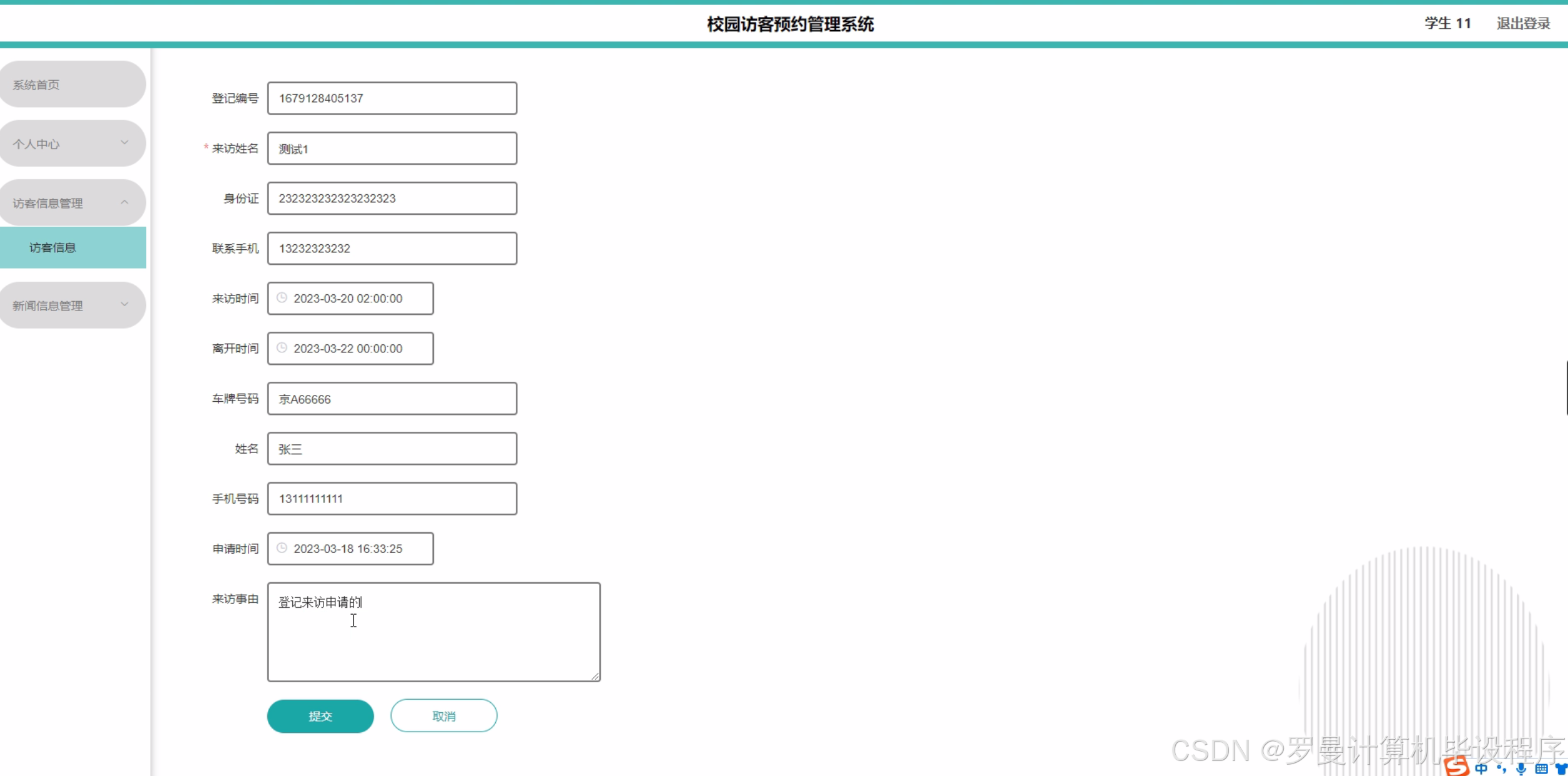Image resolution: width=1568 pixels, height=776 pixels.
Task: Click the 退出登录 logout link
Action: (x=1523, y=24)
